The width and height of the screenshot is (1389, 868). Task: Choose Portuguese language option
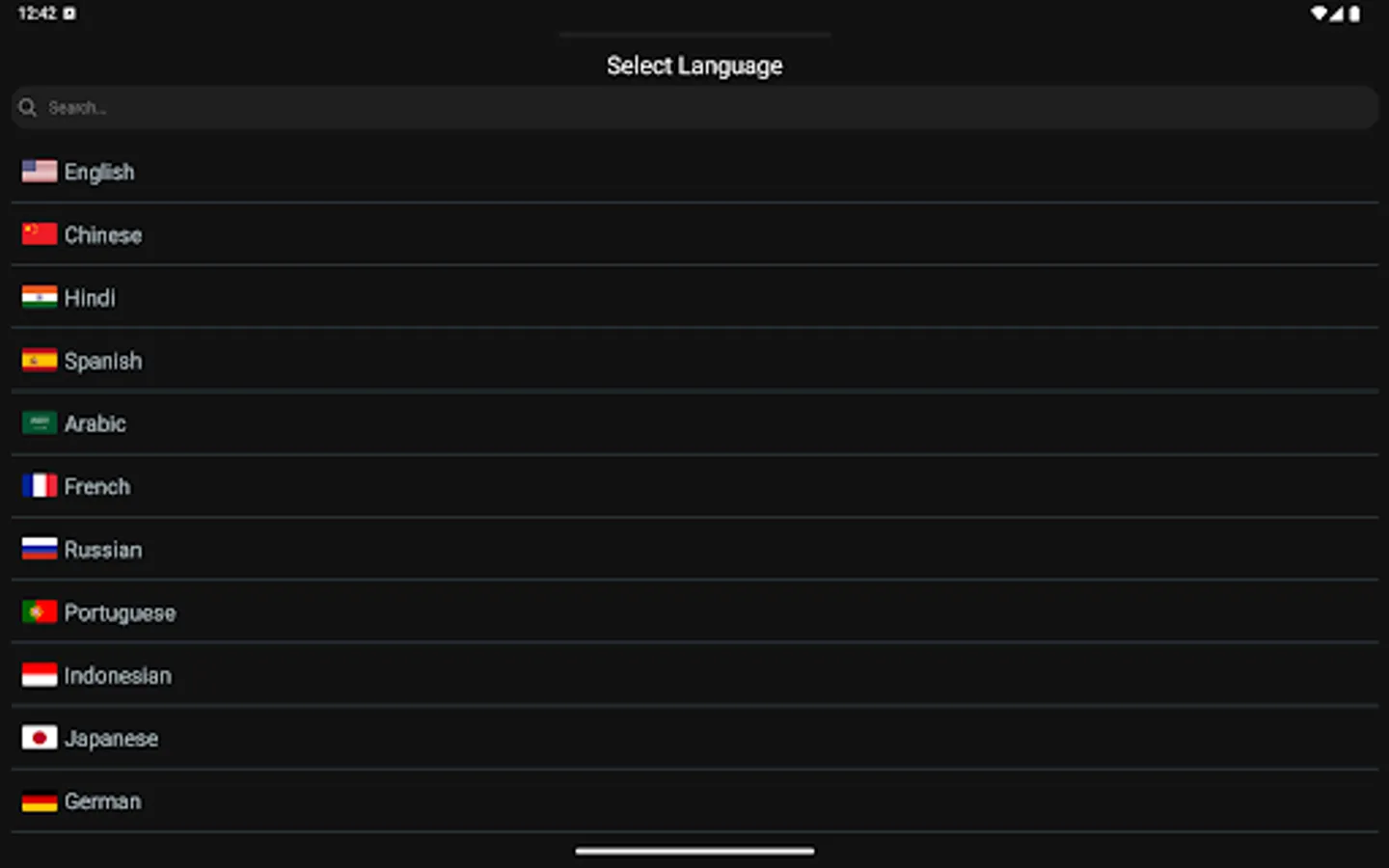point(120,611)
